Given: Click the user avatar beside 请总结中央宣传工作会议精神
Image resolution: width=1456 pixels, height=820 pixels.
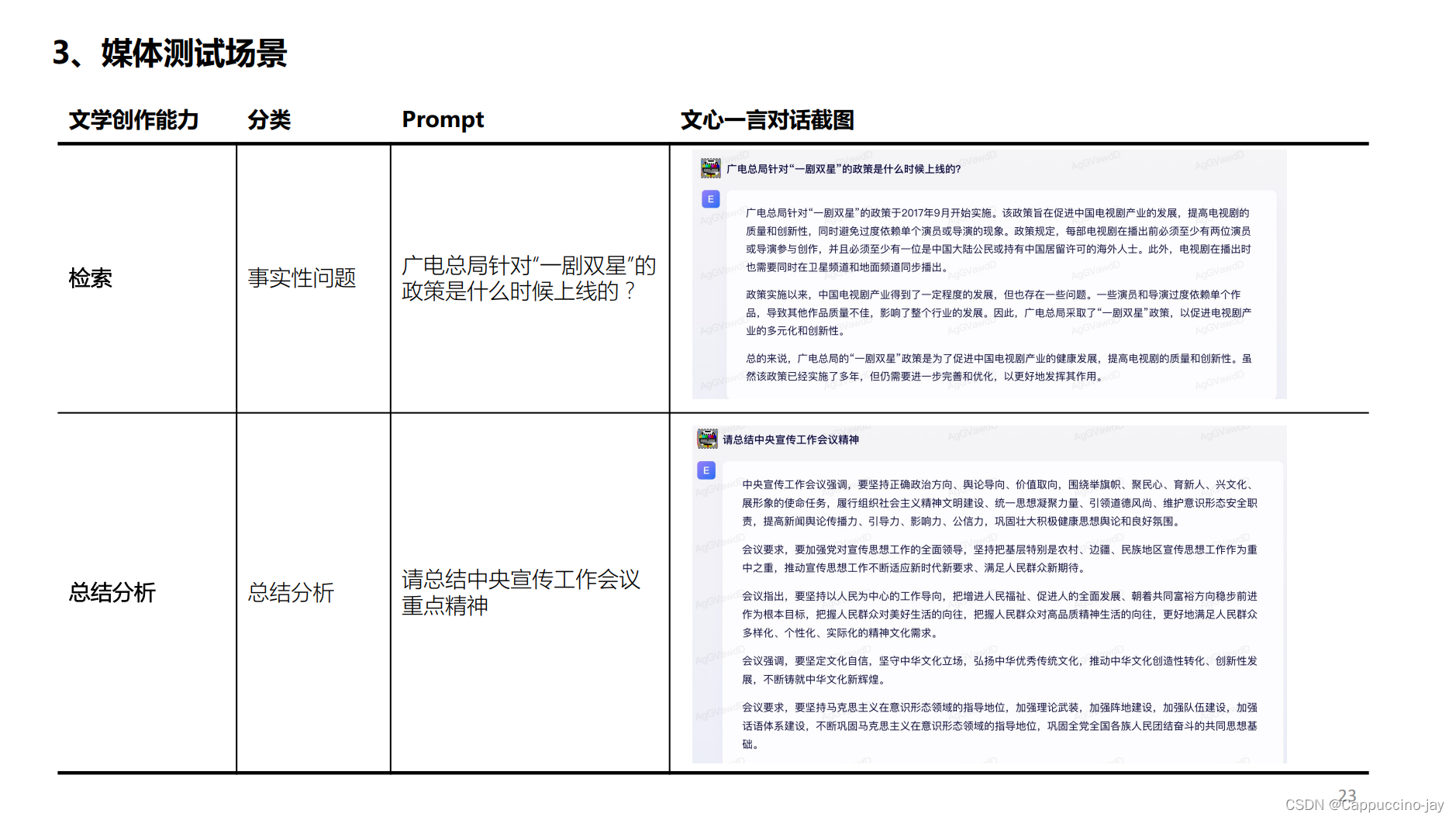Looking at the screenshot, I should pos(707,439).
